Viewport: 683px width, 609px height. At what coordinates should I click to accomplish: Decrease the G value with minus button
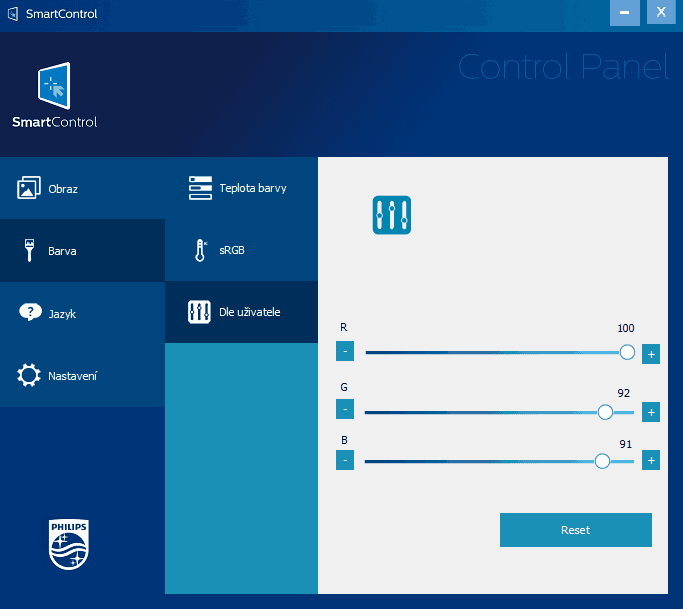pyautogui.click(x=345, y=409)
